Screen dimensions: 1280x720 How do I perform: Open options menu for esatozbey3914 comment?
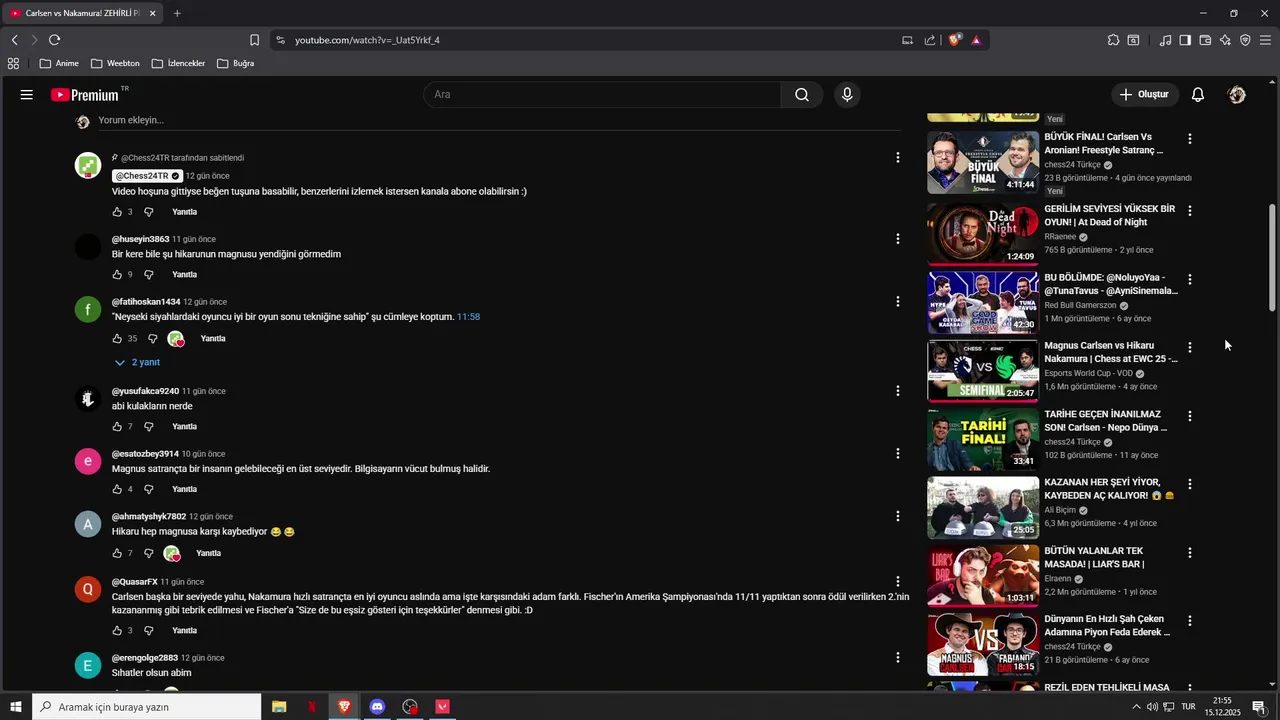(x=898, y=453)
